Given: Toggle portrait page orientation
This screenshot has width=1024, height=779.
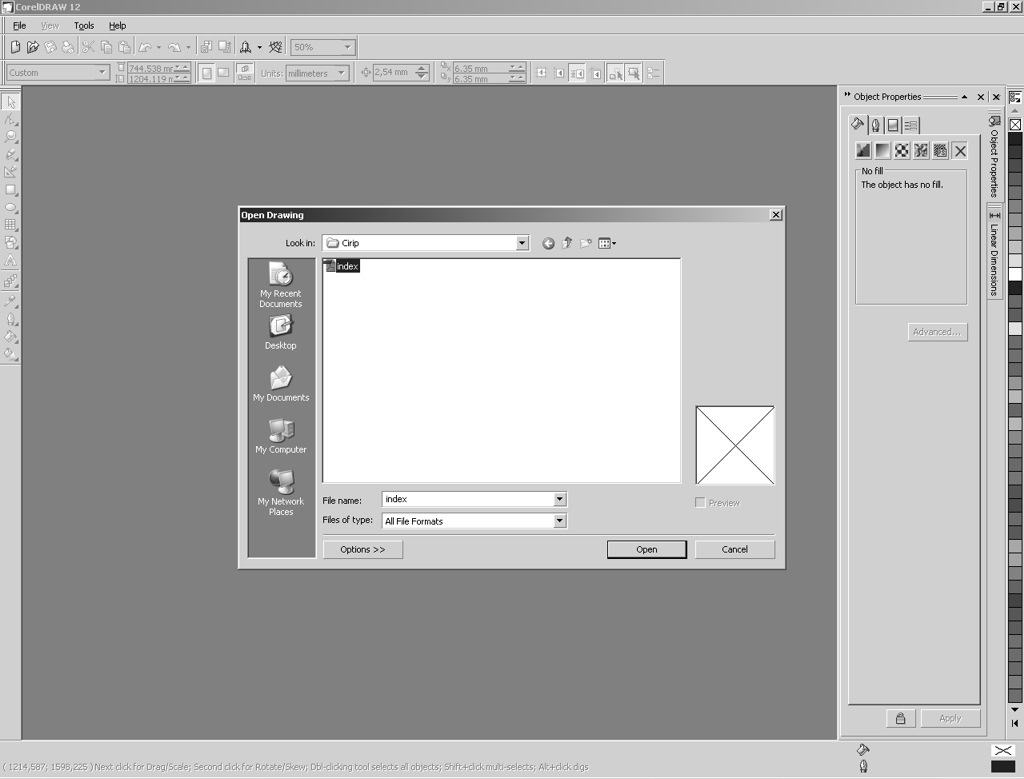Looking at the screenshot, I should [206, 72].
